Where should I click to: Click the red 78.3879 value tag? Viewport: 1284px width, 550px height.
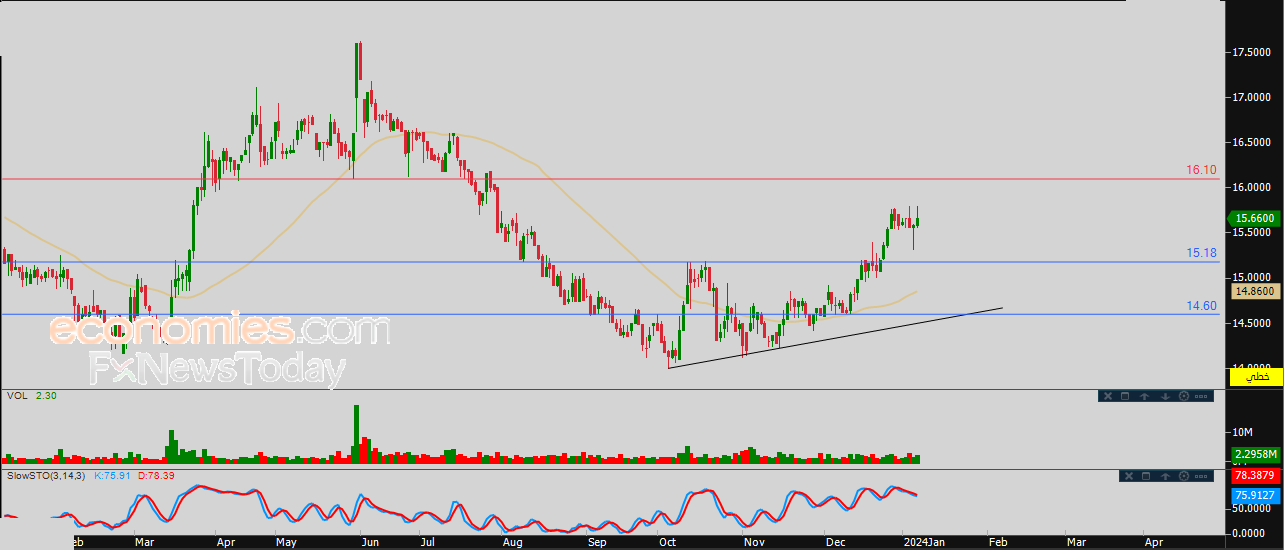tap(1254, 475)
